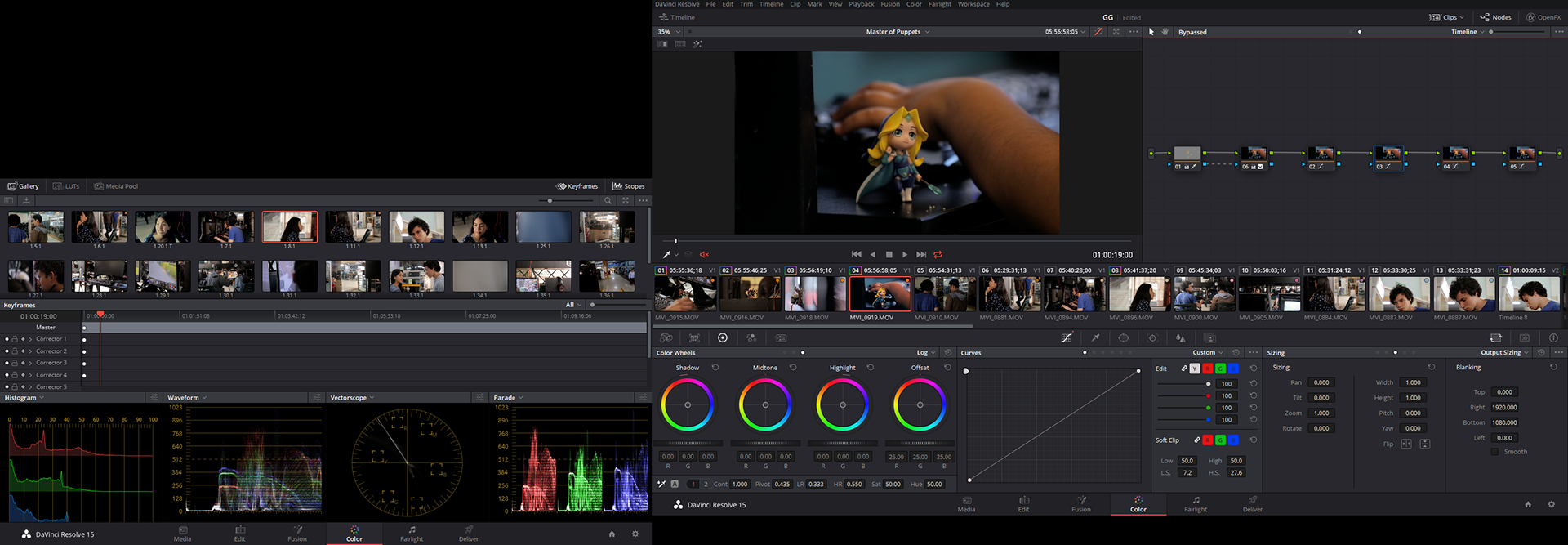
Task: Open Parade scope settings icon
Action: 643,398
